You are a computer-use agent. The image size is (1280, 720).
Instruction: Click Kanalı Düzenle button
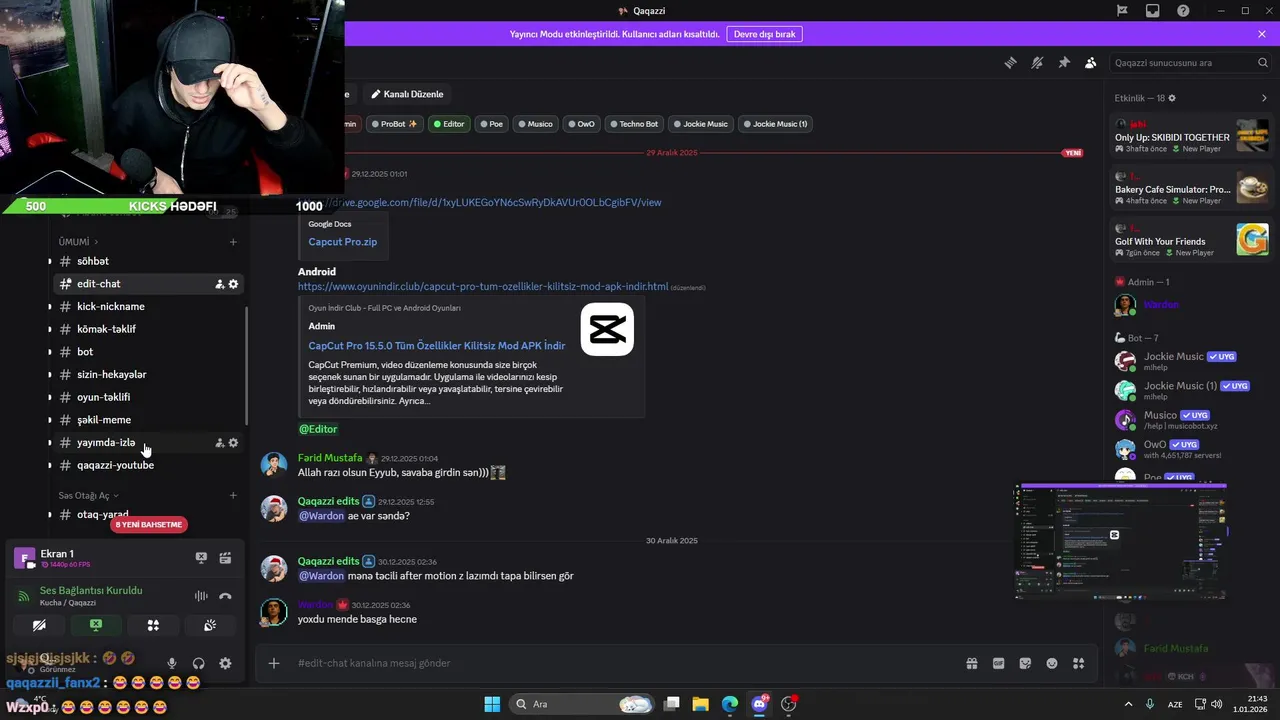coord(407,94)
